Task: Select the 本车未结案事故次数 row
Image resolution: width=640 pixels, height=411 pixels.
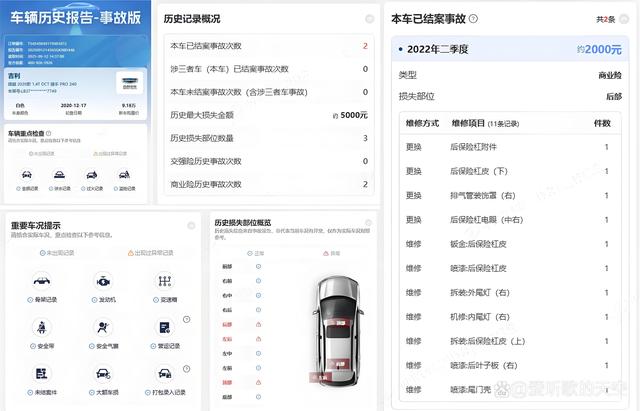Action: coord(269,92)
